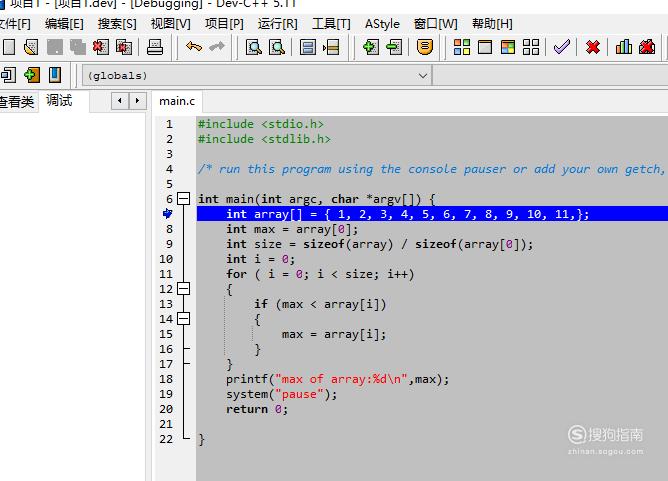Click the grayed Redo arrow icon

pyautogui.click(x=217, y=46)
